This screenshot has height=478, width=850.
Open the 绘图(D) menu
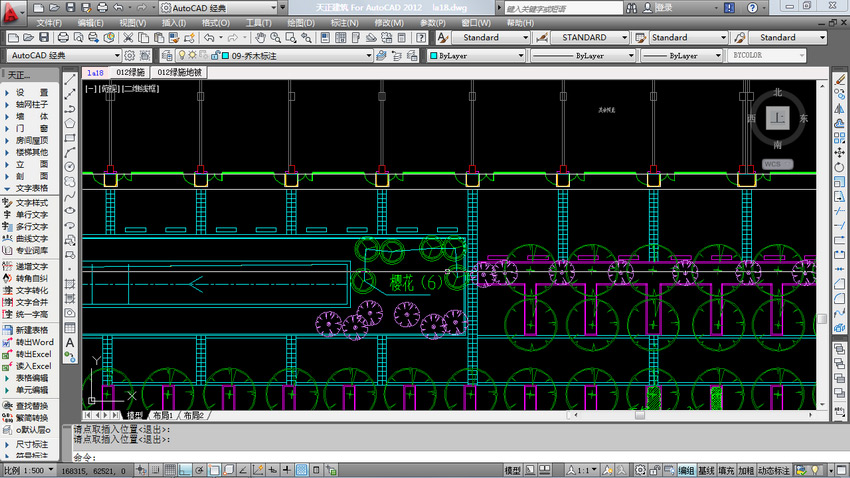click(301, 23)
